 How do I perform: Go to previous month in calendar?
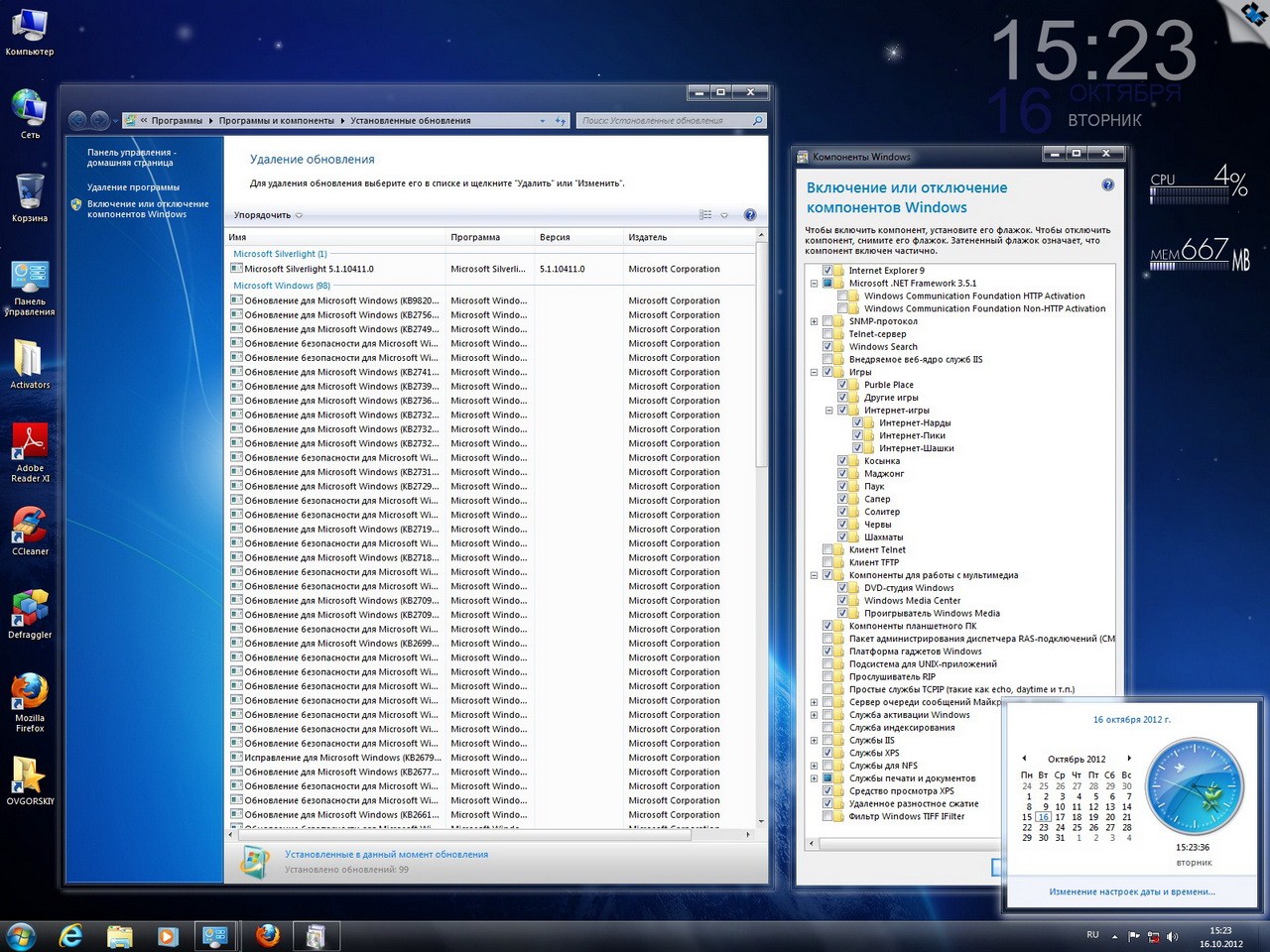tap(1024, 759)
